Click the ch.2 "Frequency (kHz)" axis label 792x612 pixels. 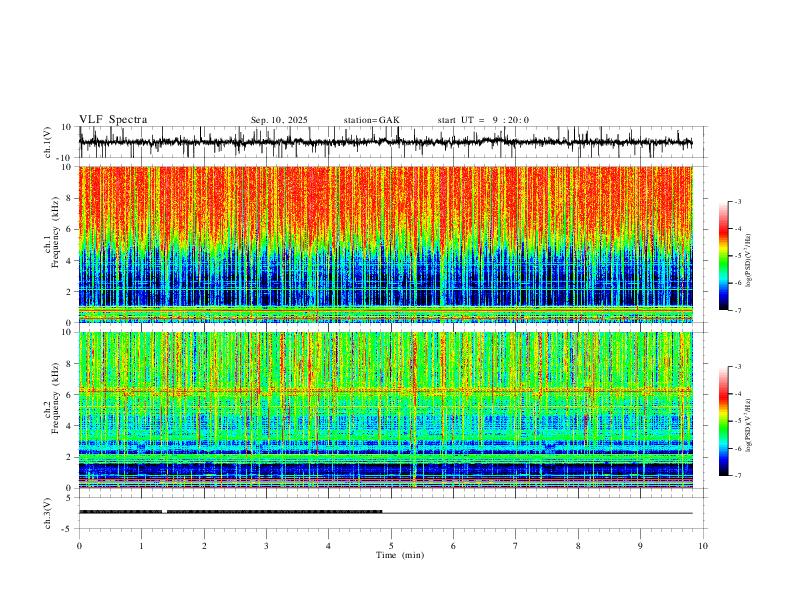coord(56,398)
